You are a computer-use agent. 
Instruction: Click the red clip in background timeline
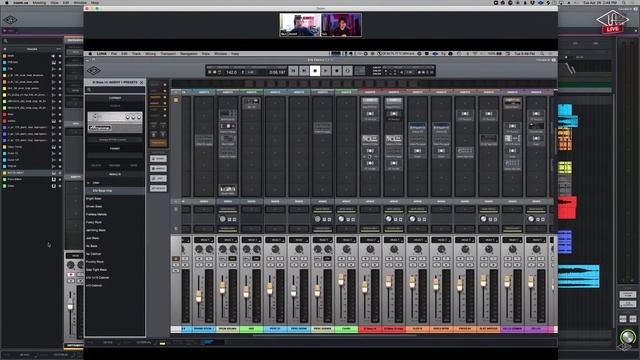tap(567, 207)
